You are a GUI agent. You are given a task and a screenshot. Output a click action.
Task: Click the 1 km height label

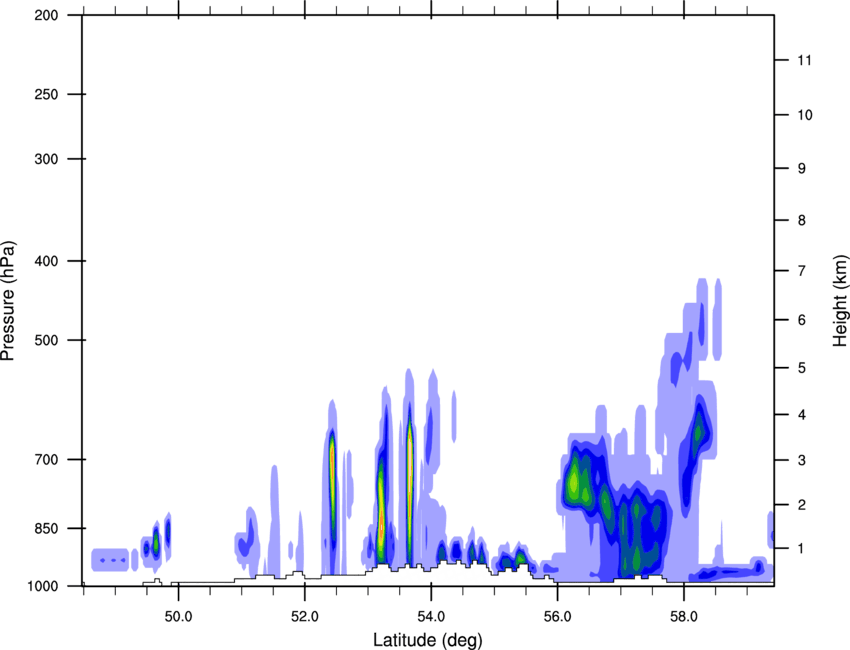[802, 549]
